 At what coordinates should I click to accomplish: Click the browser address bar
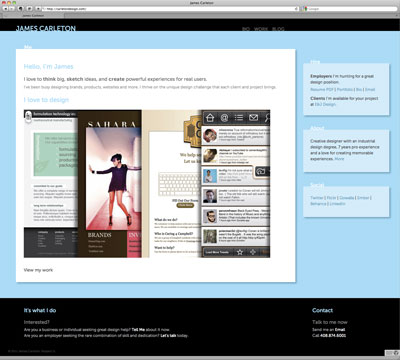171,9
